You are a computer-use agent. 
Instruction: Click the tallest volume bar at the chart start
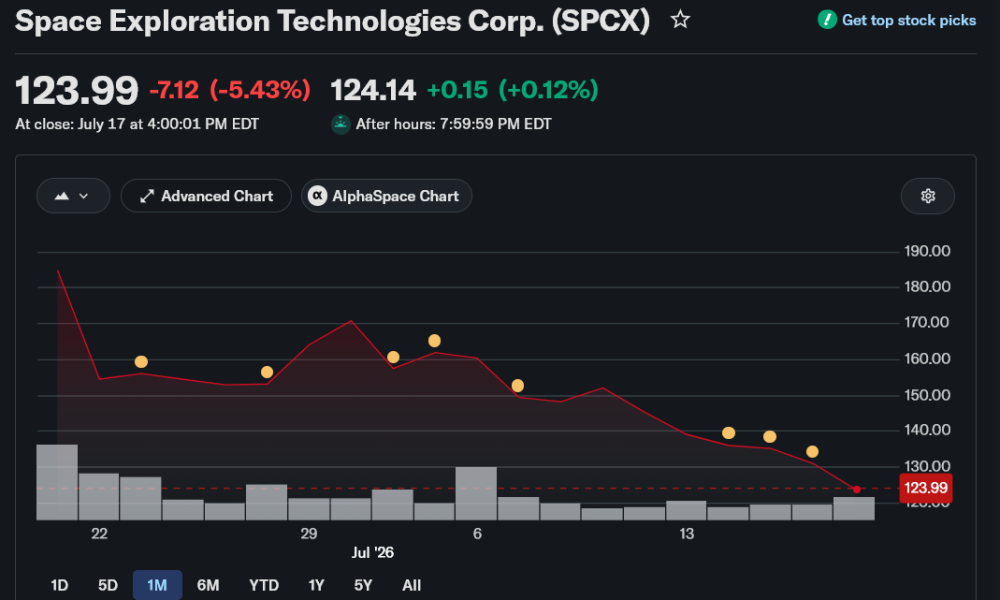(x=57, y=482)
